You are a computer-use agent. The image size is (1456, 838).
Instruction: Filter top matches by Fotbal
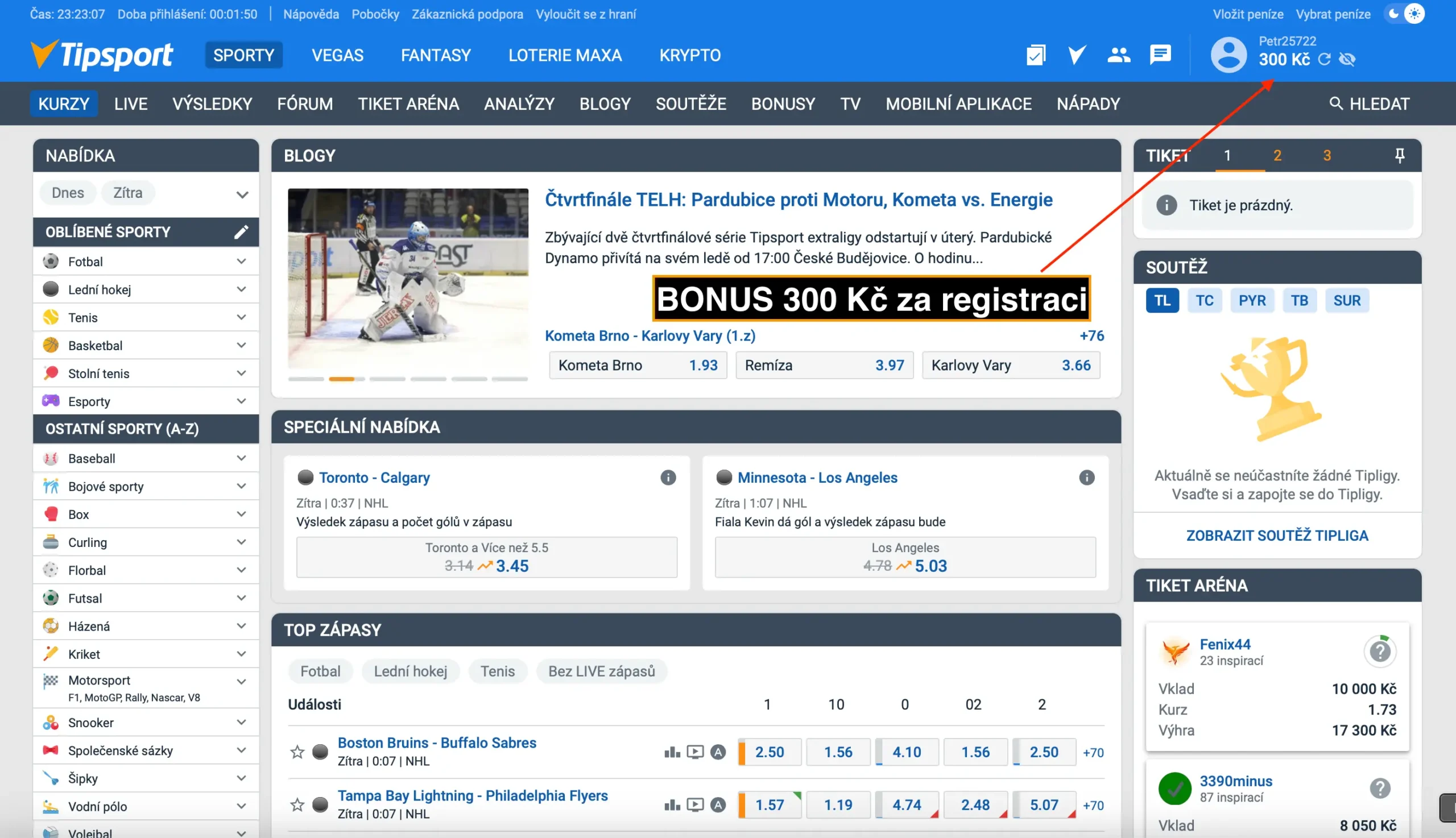pyautogui.click(x=320, y=671)
